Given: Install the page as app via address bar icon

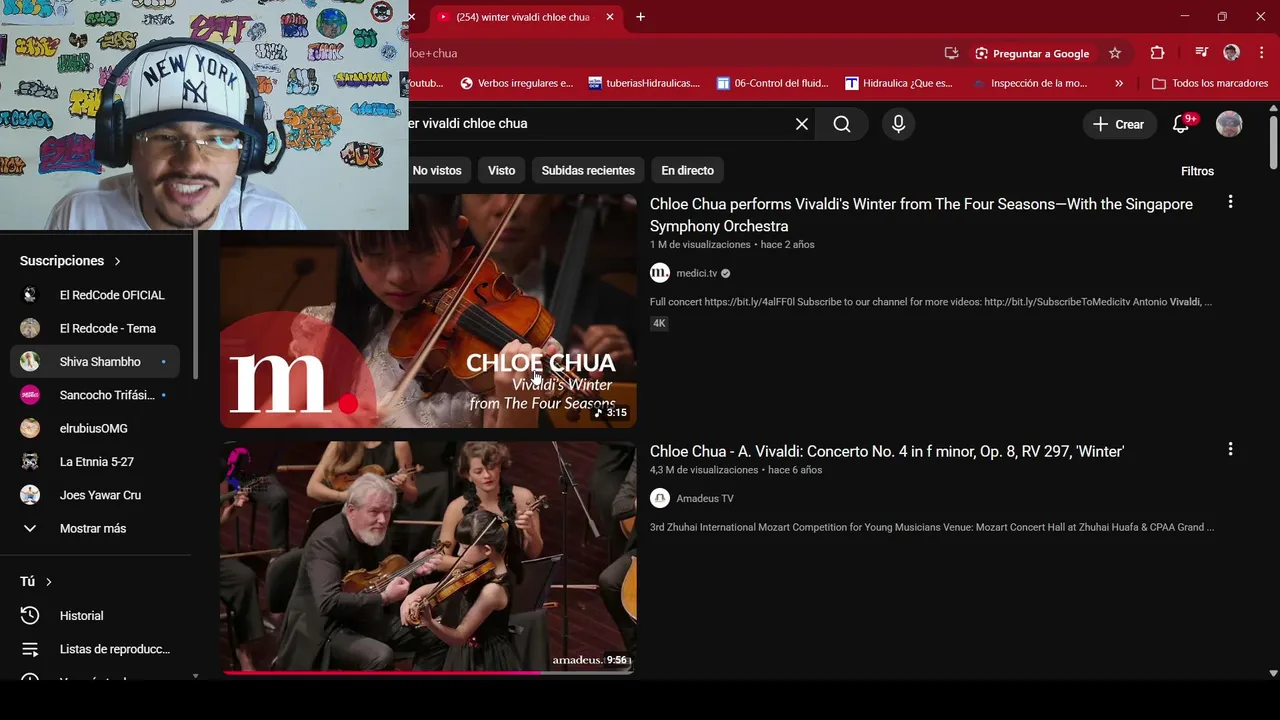Looking at the screenshot, I should click(951, 53).
